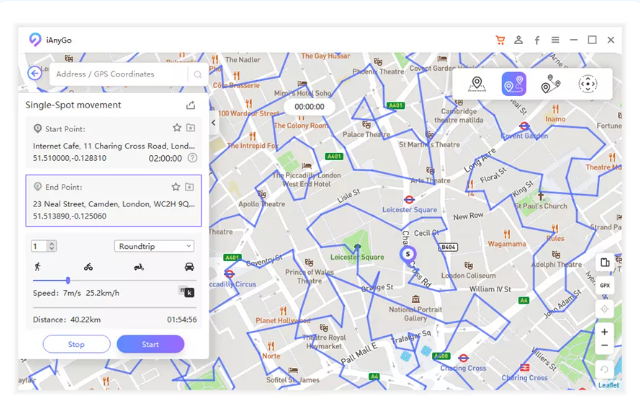Viewport: 640px width, 412px height.
Task: Open the hamburger menu
Action: (x=555, y=40)
